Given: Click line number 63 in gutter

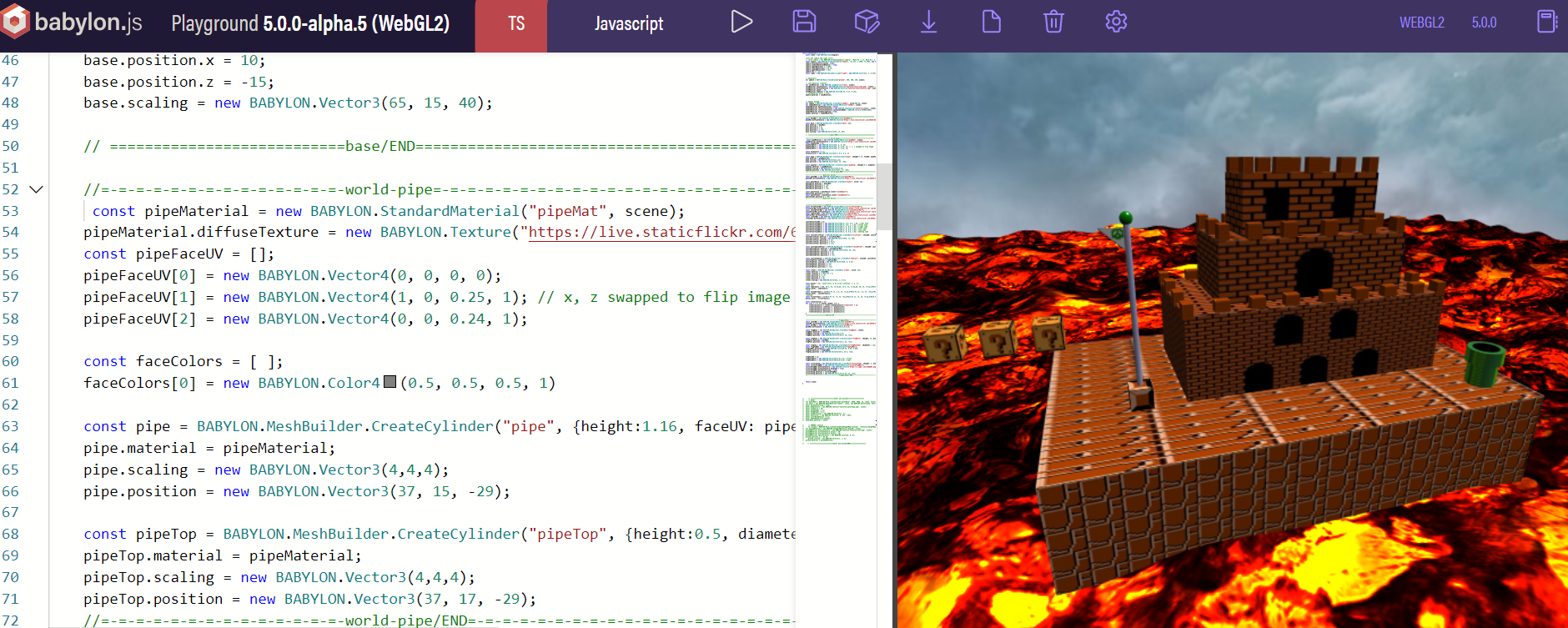Looking at the screenshot, I should (10, 426).
